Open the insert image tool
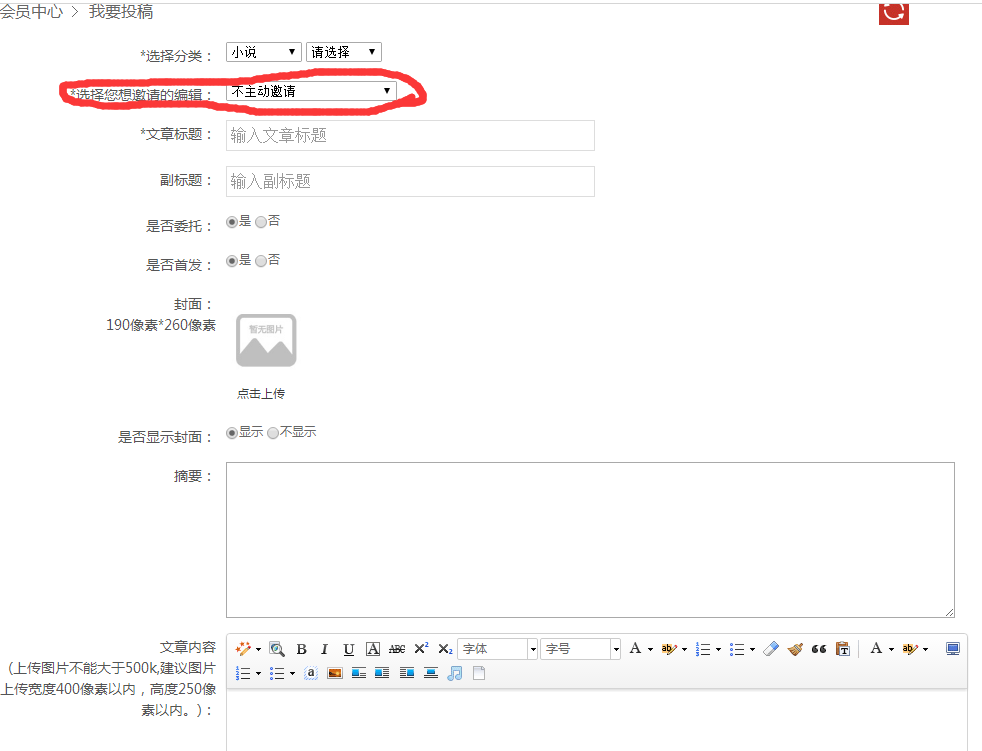Image resolution: width=982 pixels, height=751 pixels. click(x=334, y=673)
